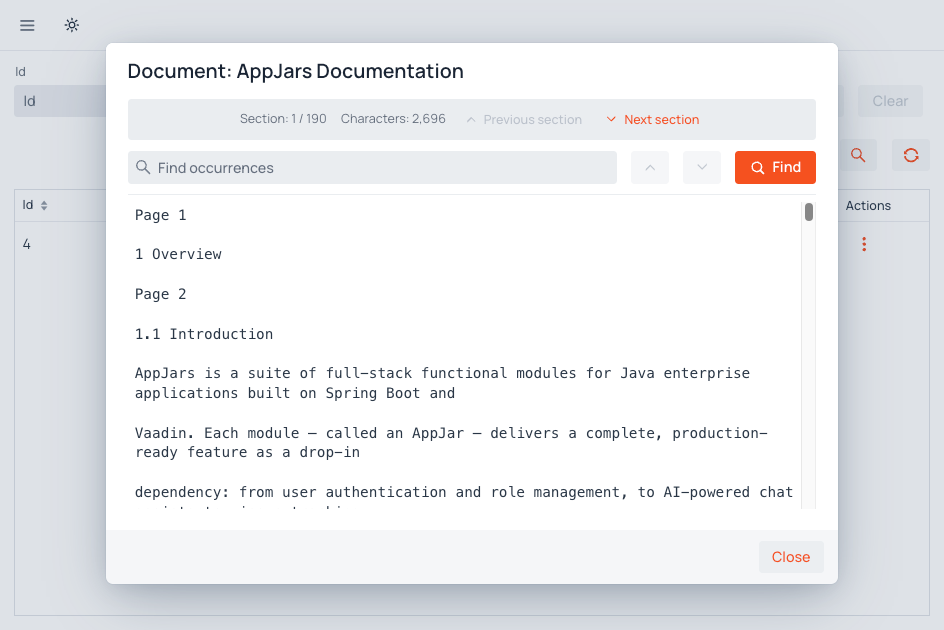Click the red search magnifier icon behind the dialog

[x=858, y=155]
